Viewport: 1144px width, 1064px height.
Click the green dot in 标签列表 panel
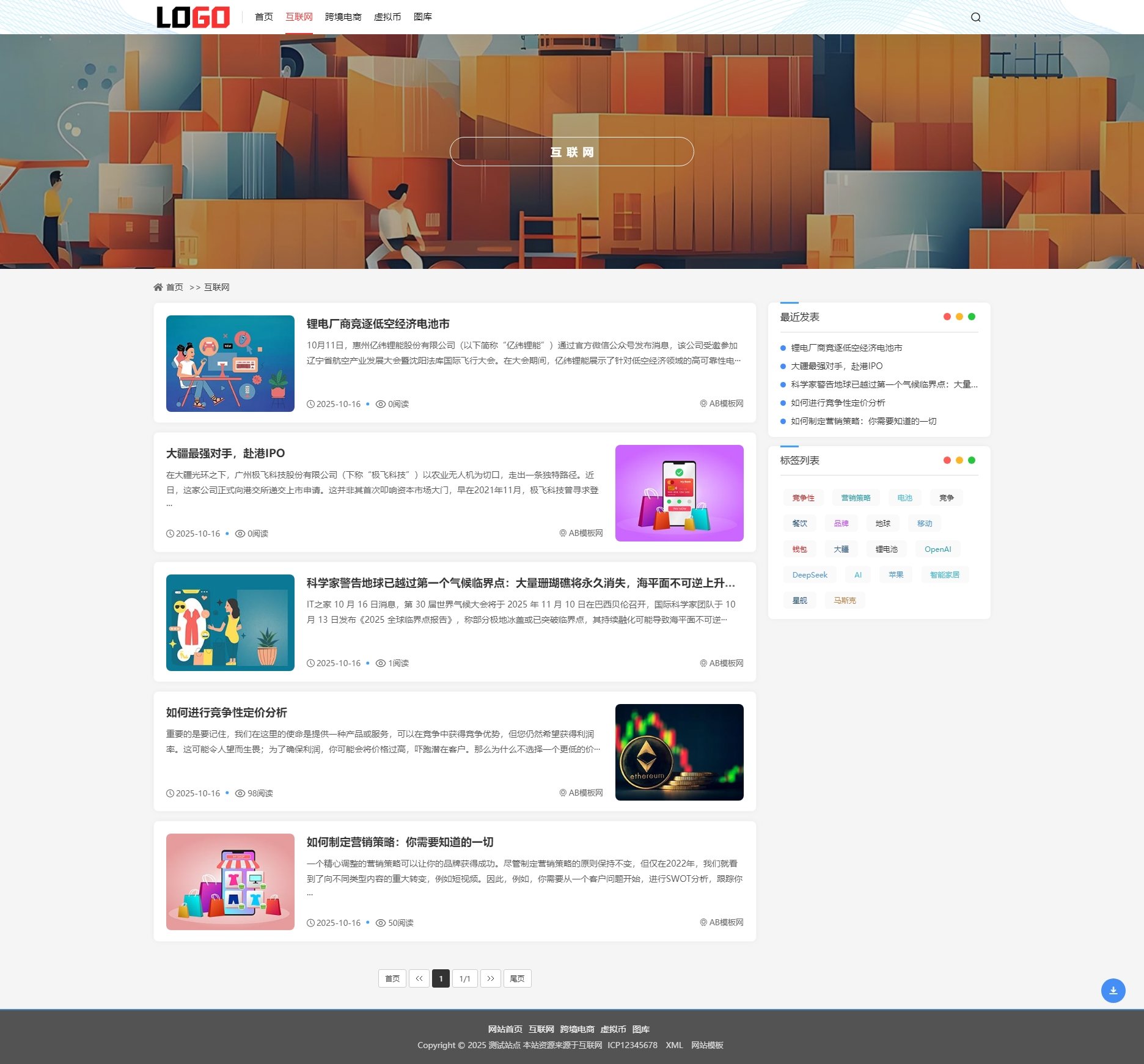(x=972, y=460)
